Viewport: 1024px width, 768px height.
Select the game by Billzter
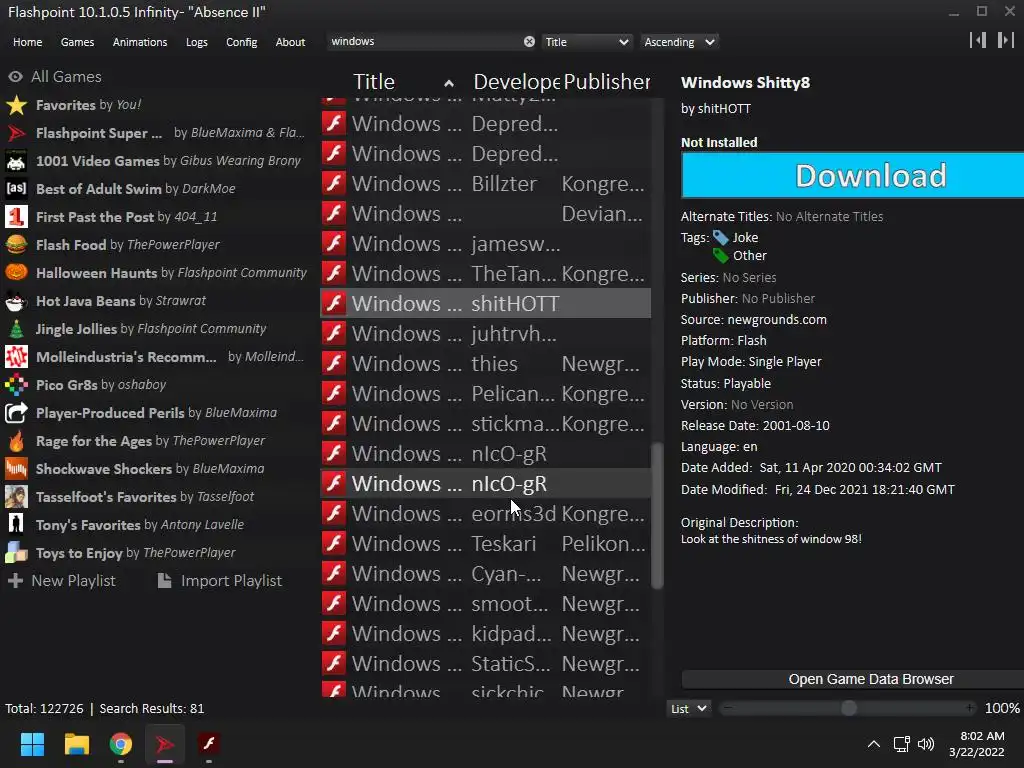[485, 184]
